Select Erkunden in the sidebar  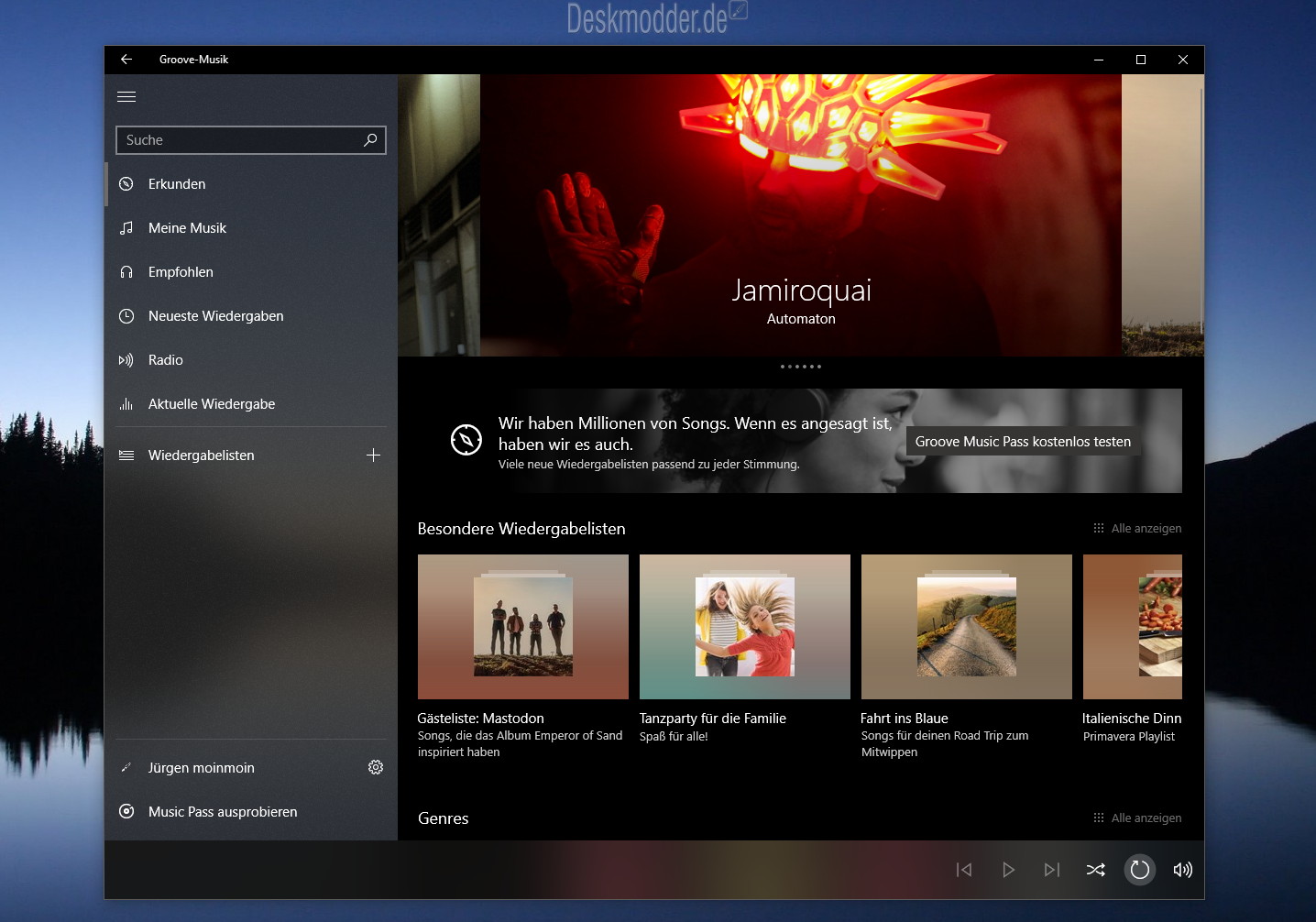(251, 184)
